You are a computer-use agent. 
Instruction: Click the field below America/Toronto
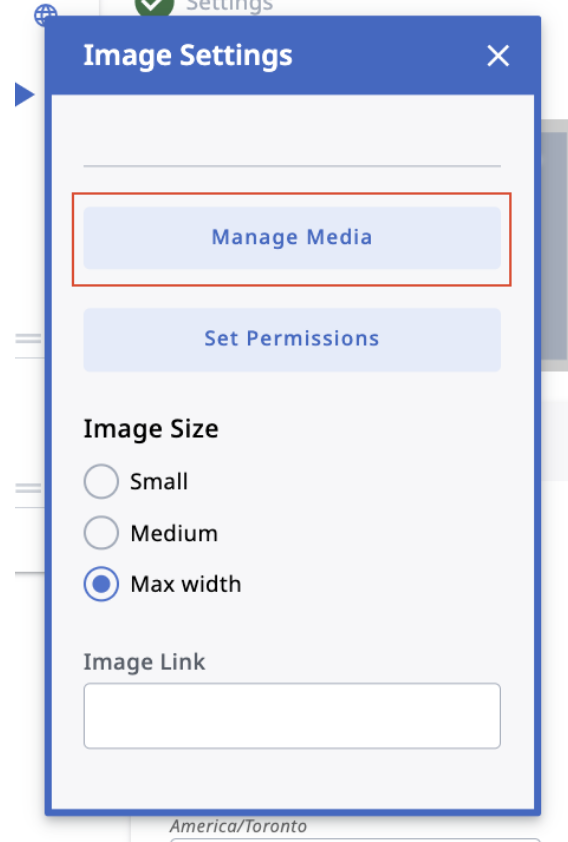tap(354, 839)
